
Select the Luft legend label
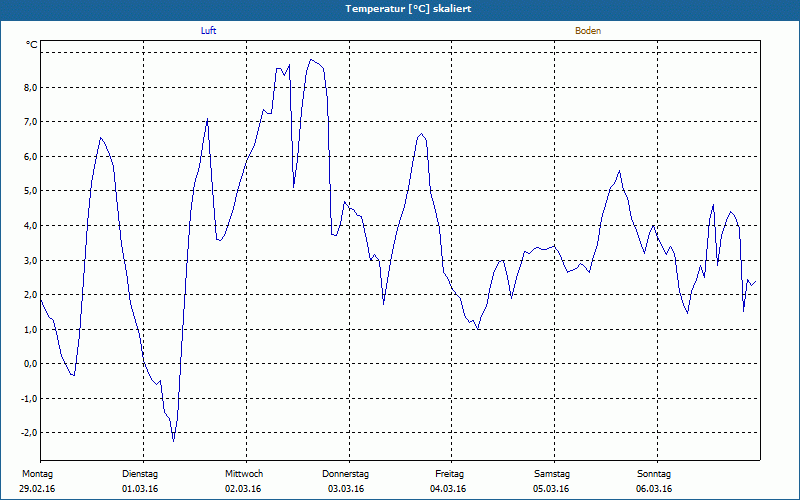point(208,31)
